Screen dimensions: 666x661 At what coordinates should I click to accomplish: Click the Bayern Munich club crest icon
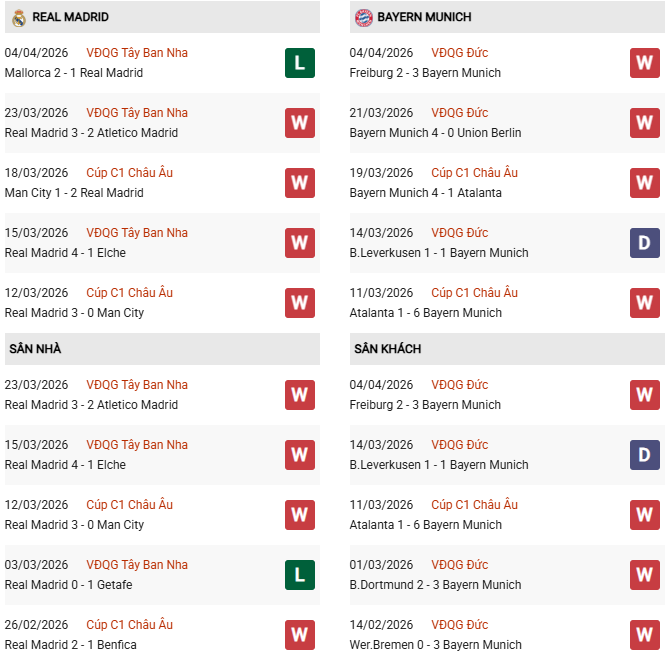coord(363,17)
